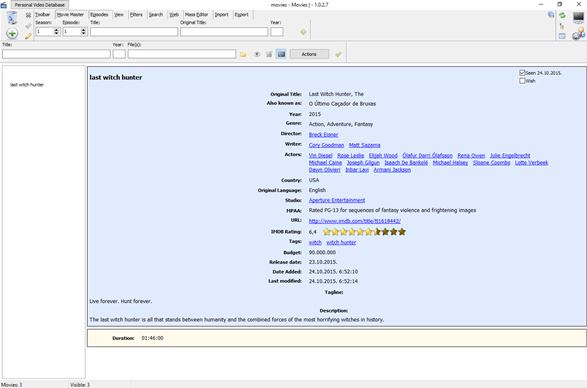Click the highlighted screen icon left of Actions

point(281,54)
